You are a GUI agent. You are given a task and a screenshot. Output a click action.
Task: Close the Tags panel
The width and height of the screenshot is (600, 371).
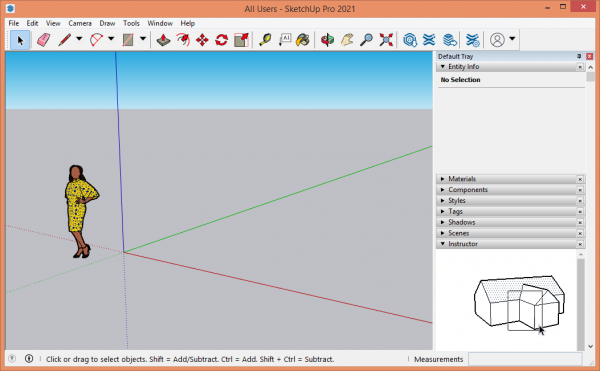pyautogui.click(x=580, y=212)
